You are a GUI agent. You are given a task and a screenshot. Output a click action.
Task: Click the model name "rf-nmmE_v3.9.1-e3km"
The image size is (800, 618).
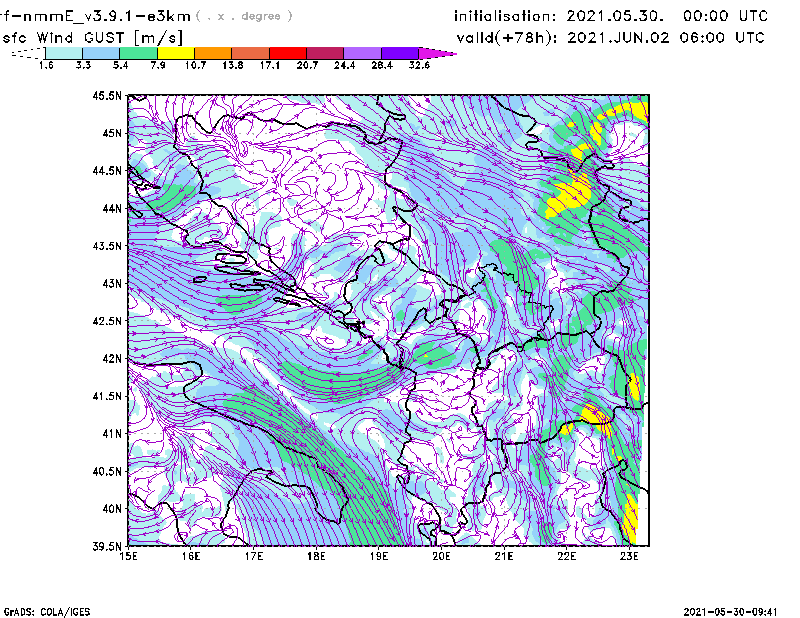pos(95,16)
